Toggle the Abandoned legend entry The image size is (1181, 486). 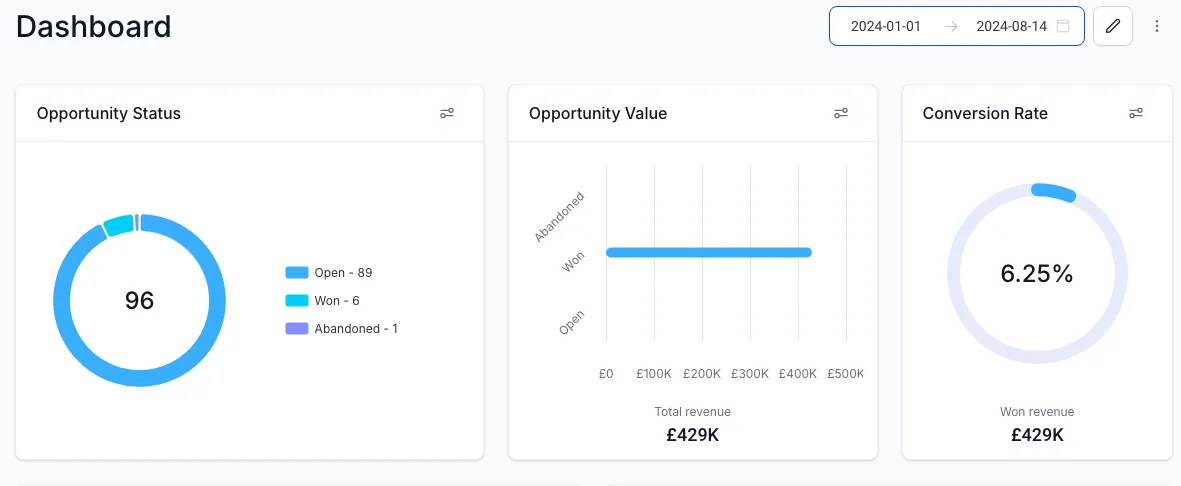click(x=341, y=329)
